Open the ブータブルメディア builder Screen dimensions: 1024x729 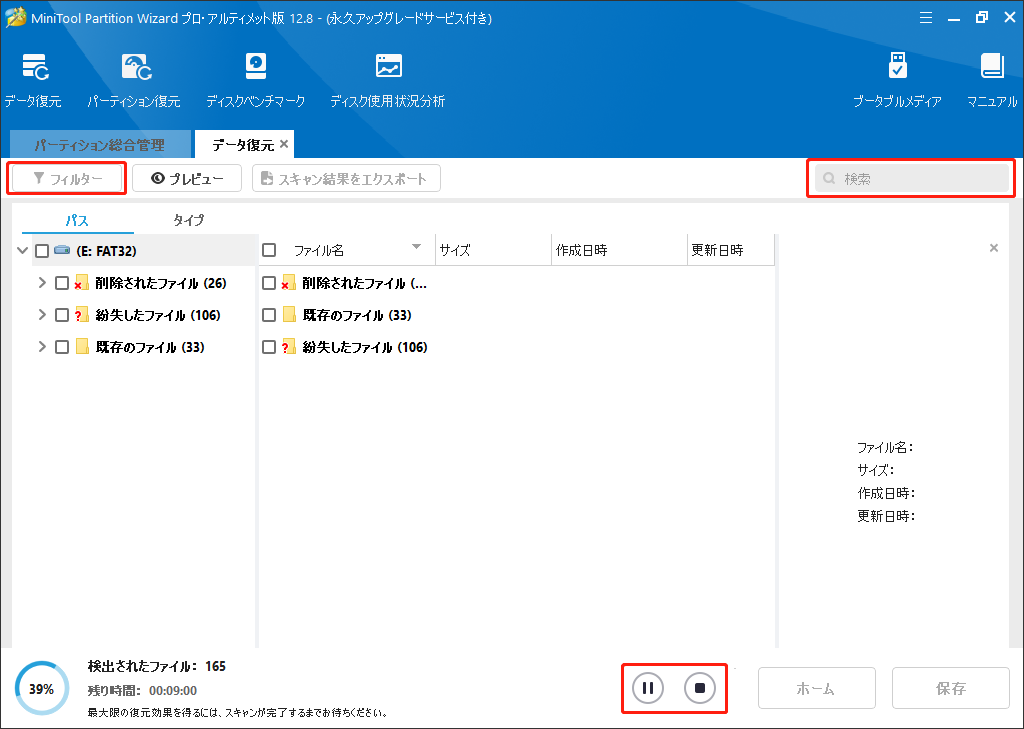(897, 80)
